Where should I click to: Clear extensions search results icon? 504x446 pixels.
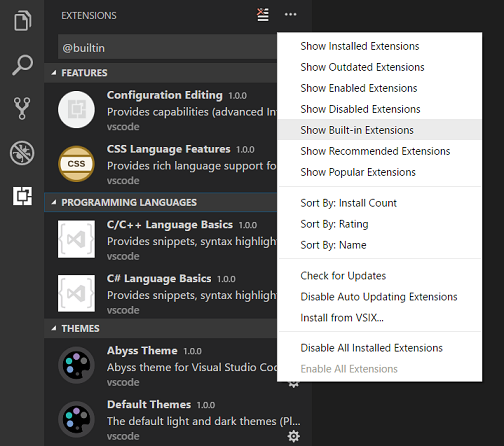[x=263, y=15]
